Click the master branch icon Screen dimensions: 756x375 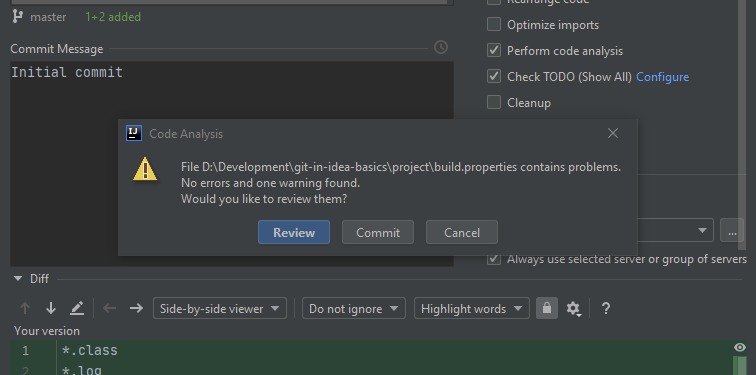17,17
